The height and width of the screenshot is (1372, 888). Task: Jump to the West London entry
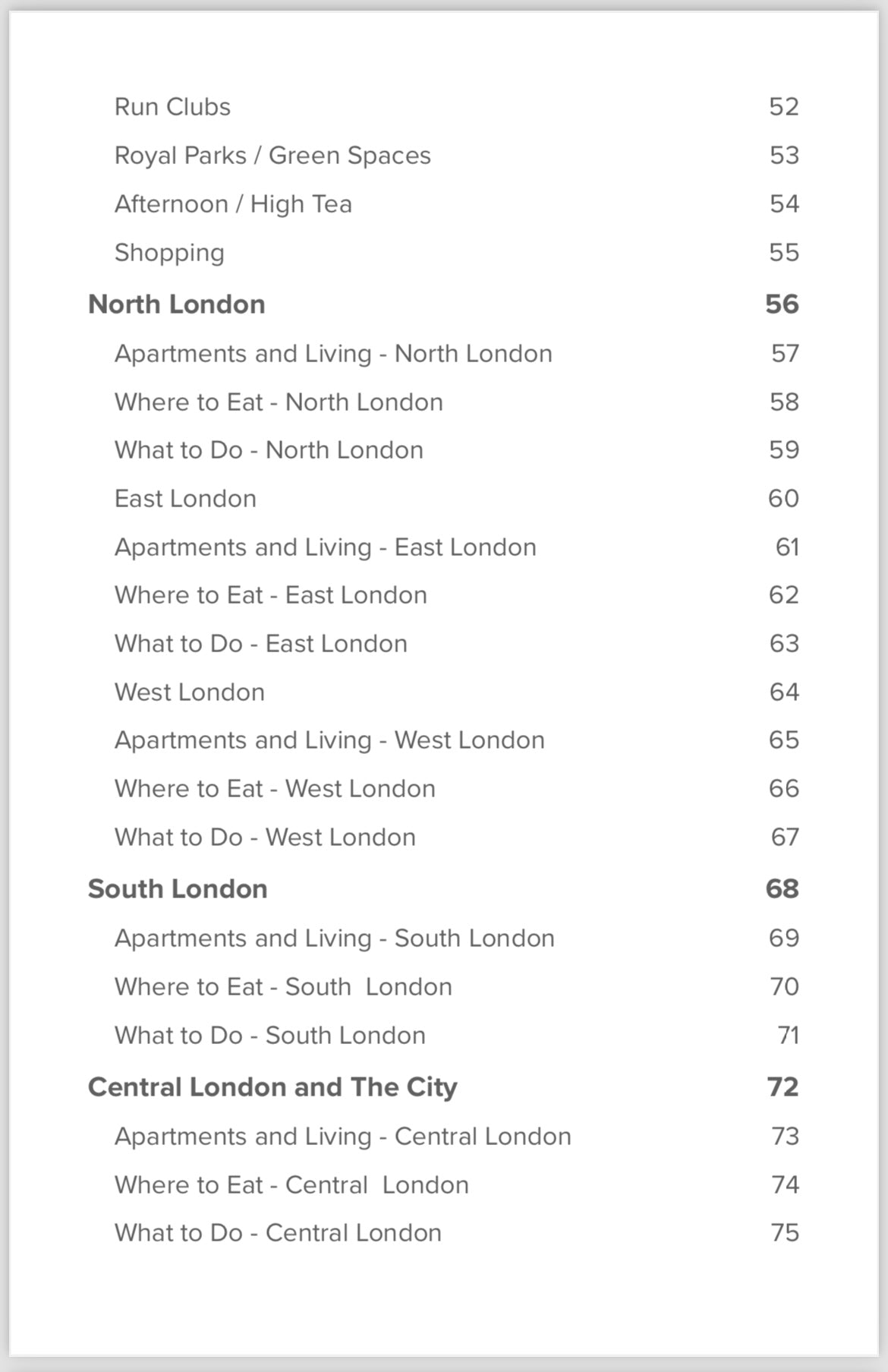(190, 692)
